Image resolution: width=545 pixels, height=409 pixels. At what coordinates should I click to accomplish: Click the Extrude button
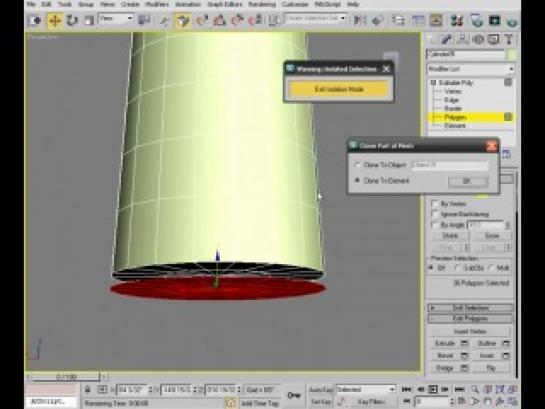(x=445, y=343)
